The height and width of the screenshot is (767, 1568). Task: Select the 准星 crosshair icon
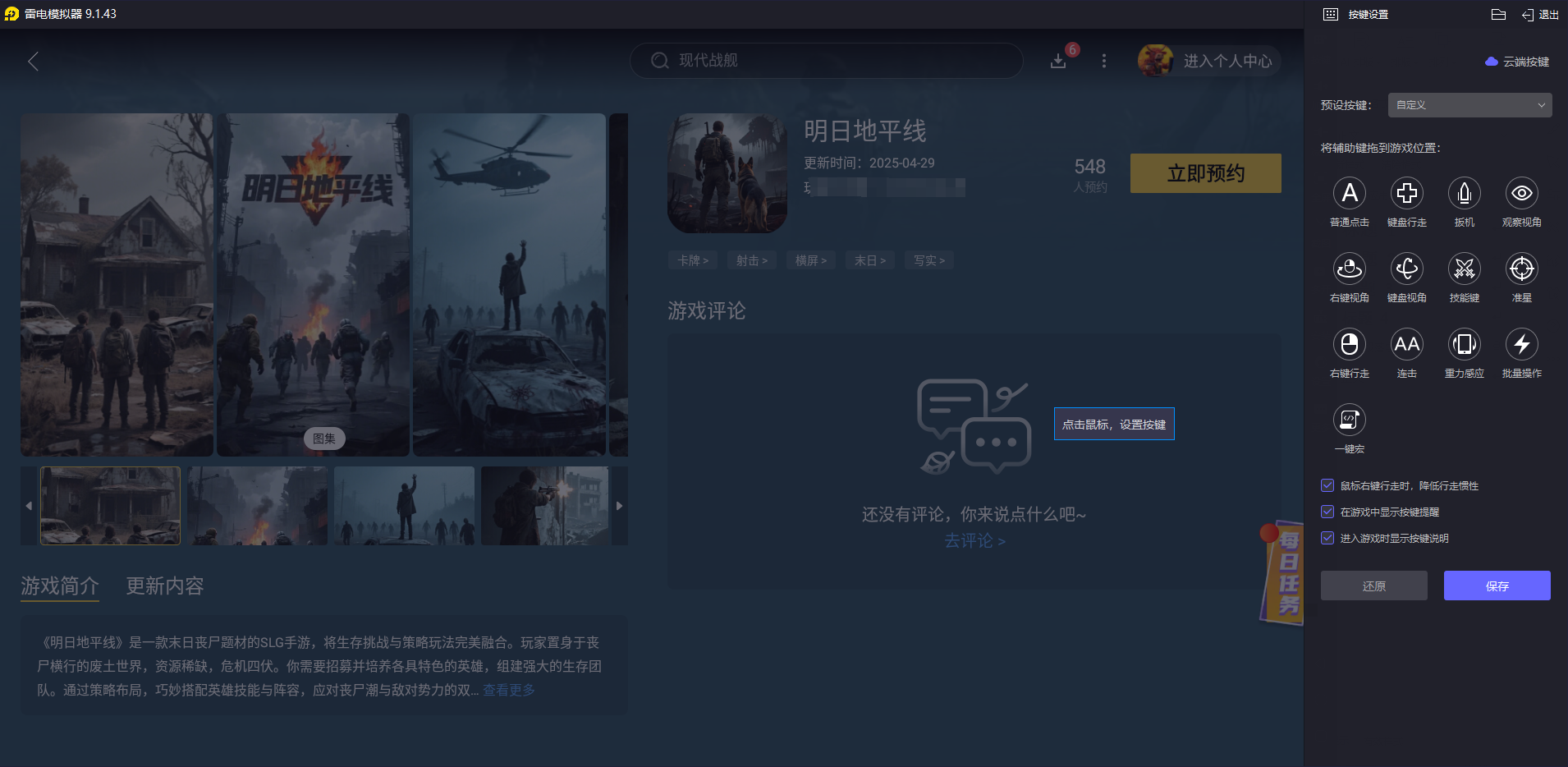coord(1521,269)
